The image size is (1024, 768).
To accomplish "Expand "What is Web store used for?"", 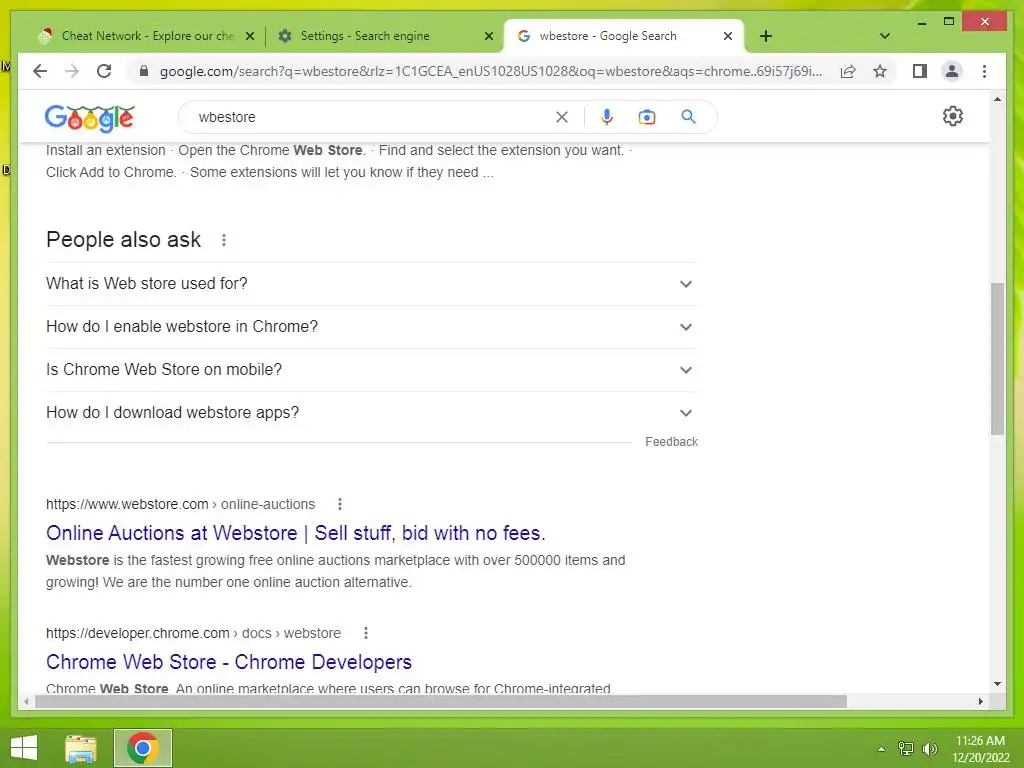I will (372, 283).
